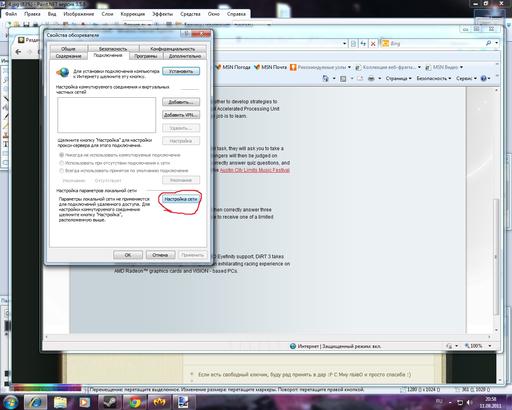Expand the Страница dropdown menu
Image resolution: width=512 pixels, height=410 pixels.
399,78
